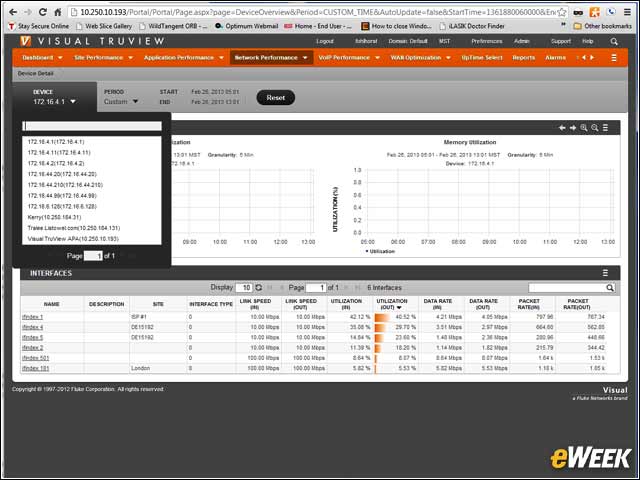Open the Support link
The image size is (640, 480).
[561, 41]
